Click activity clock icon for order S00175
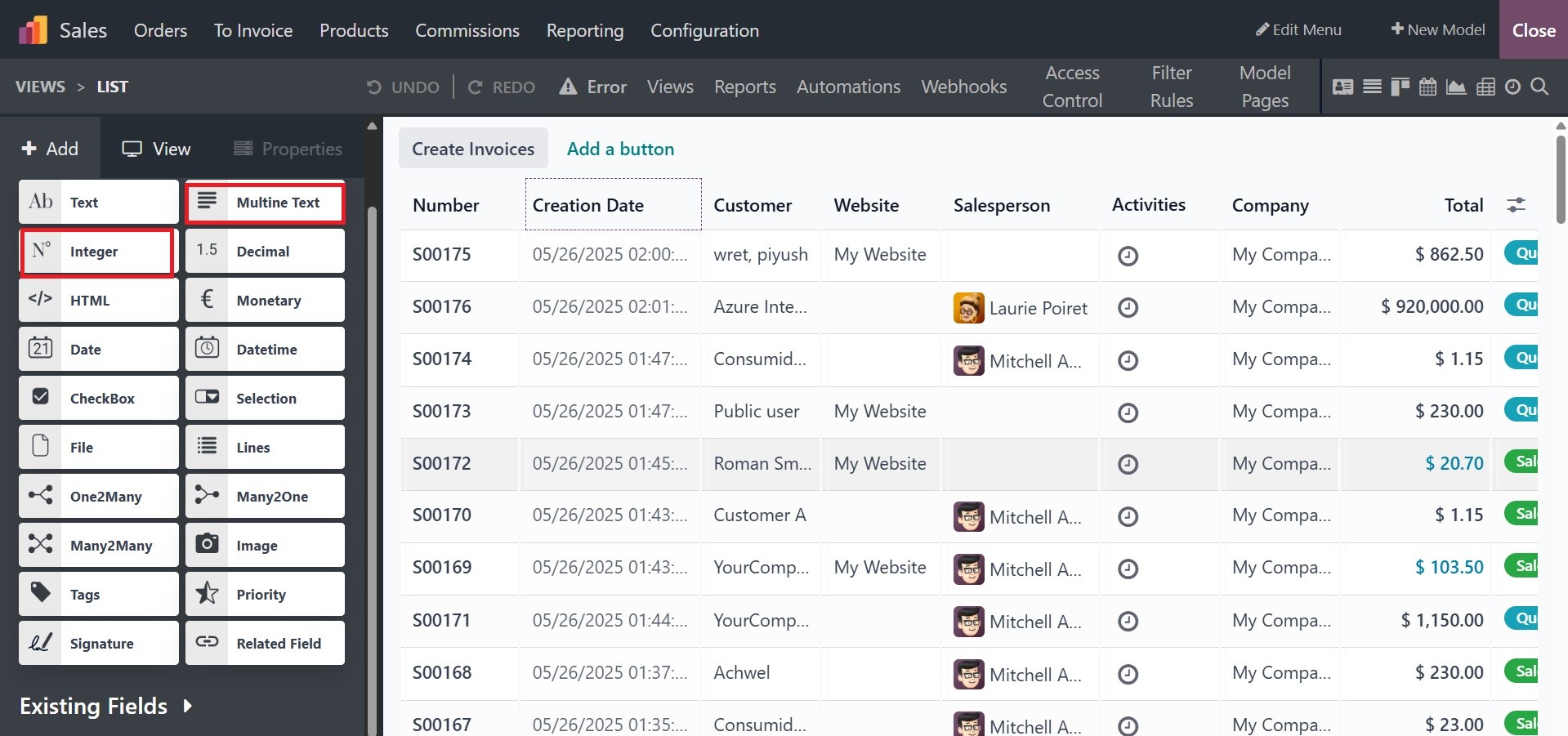The image size is (1568, 736). 1128,256
